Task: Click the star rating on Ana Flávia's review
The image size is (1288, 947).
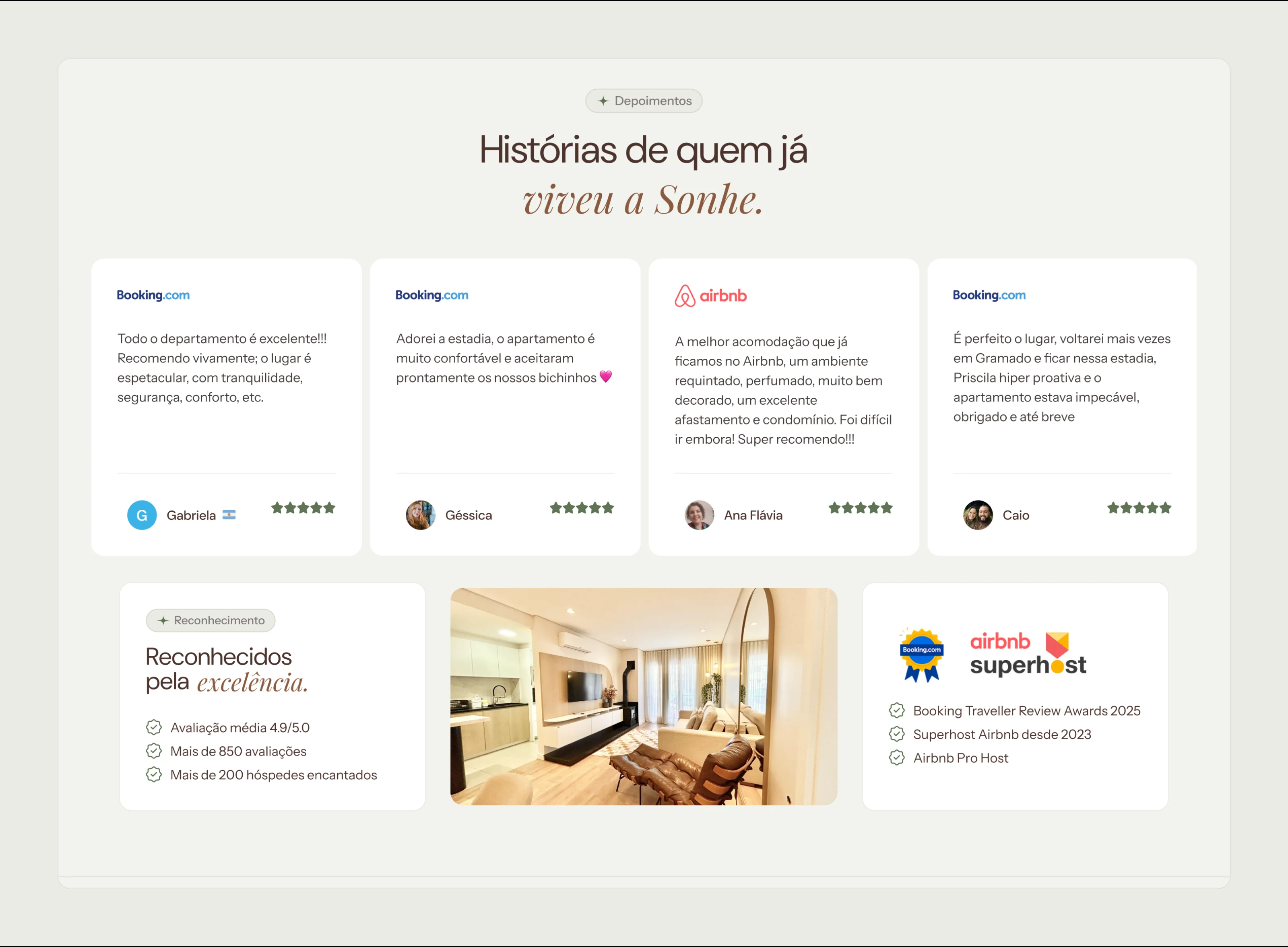Action: point(861,508)
